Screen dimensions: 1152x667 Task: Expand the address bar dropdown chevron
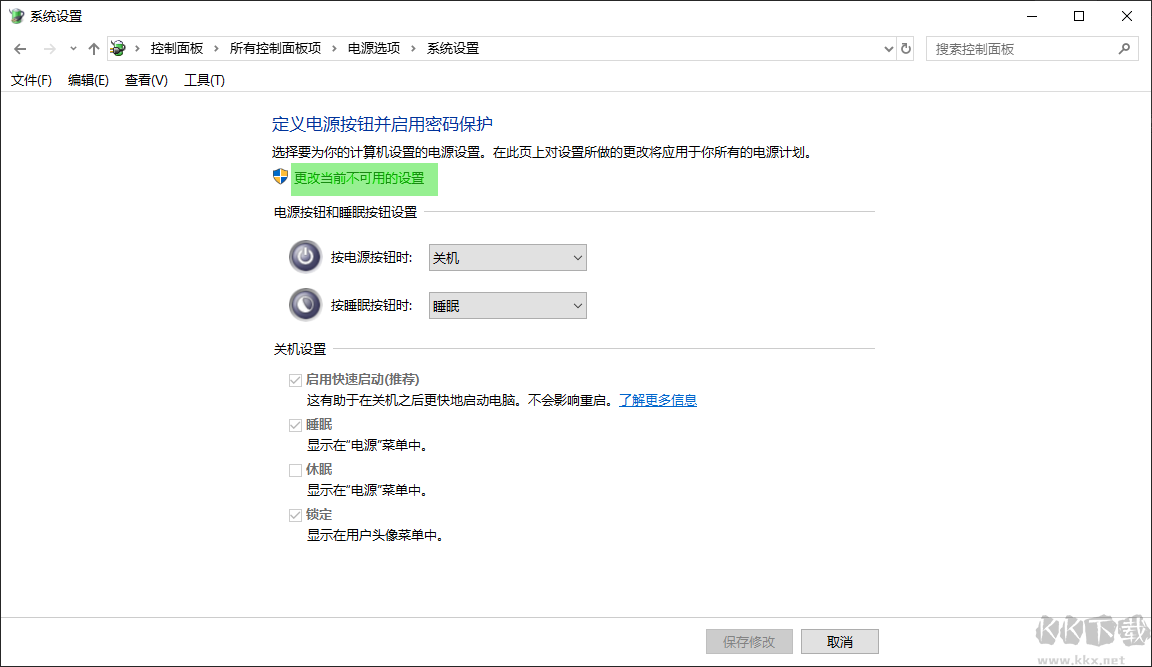click(x=888, y=47)
